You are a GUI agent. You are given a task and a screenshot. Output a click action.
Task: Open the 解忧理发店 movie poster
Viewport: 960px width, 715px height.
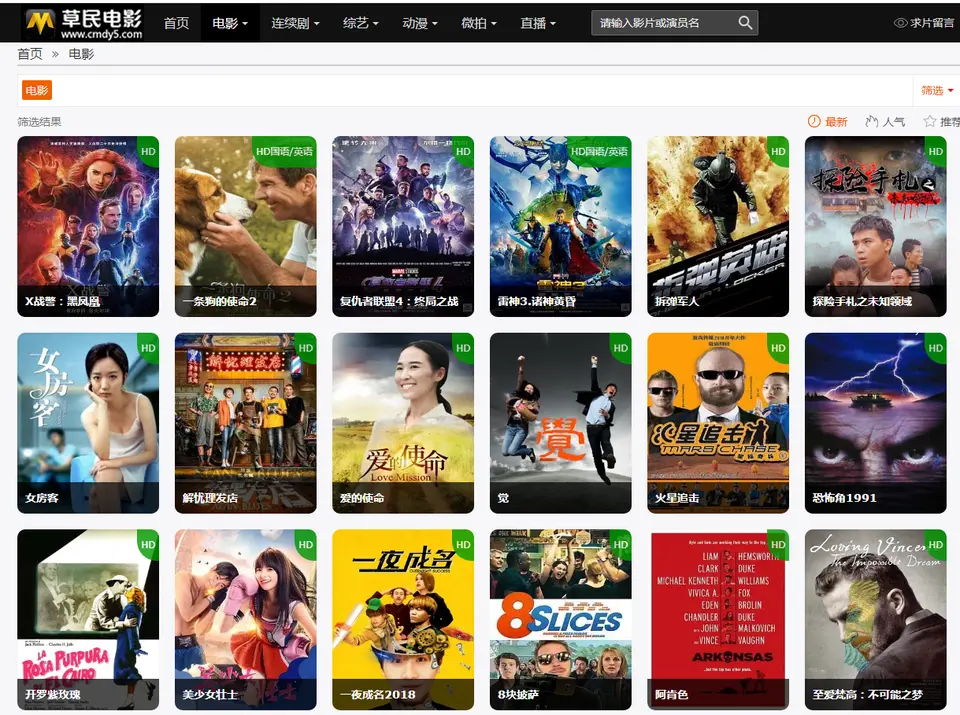pos(246,422)
